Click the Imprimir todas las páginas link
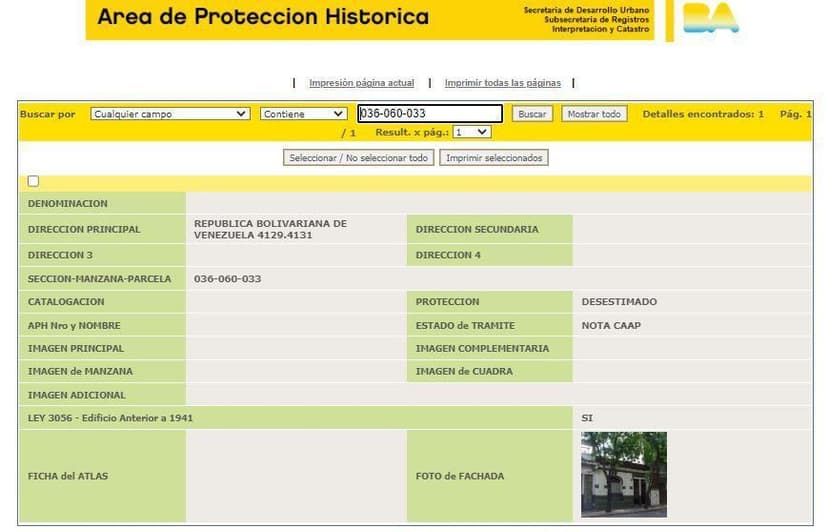This screenshot has height=532, width=828. [502, 83]
